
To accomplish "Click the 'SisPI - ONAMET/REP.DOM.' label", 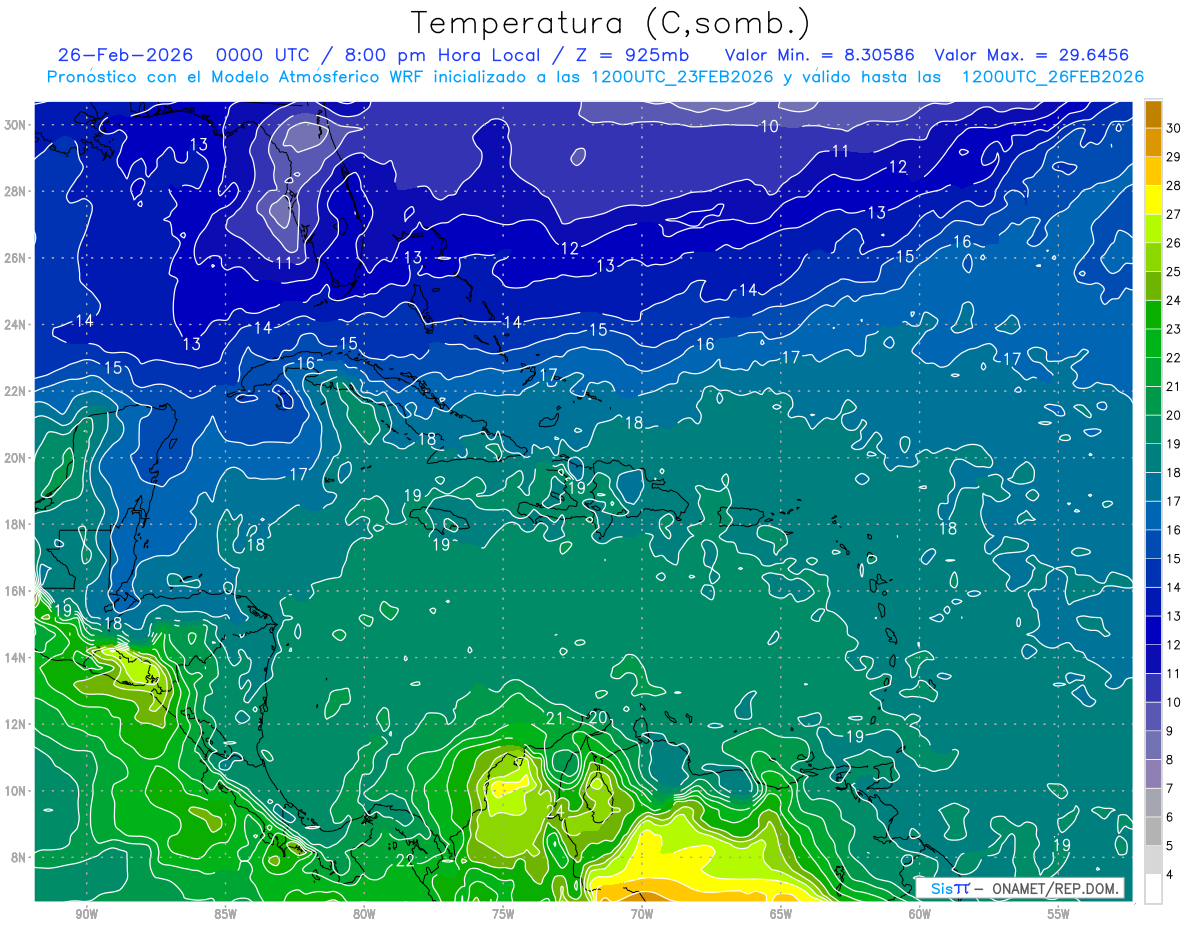I will click(1021, 888).
